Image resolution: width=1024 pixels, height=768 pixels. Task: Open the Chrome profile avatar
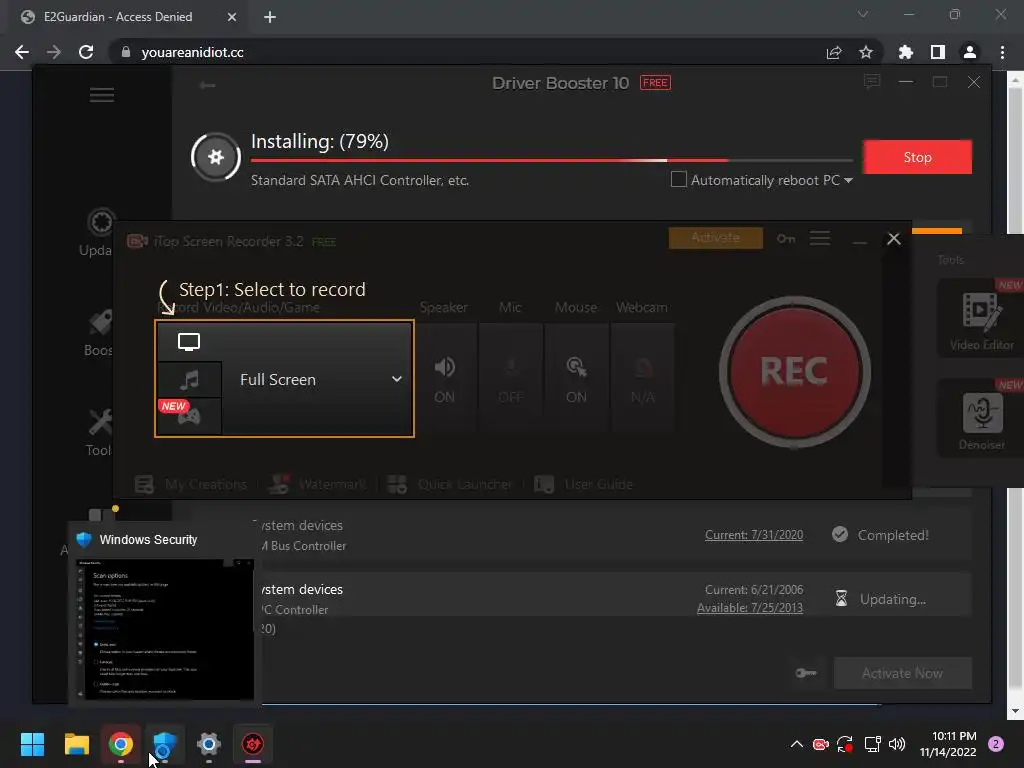click(x=970, y=52)
